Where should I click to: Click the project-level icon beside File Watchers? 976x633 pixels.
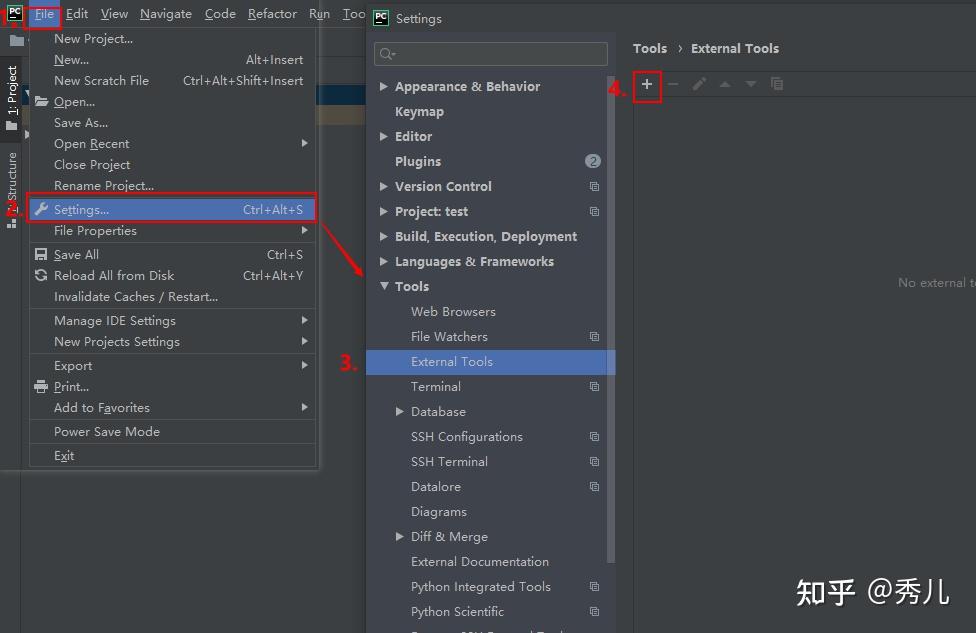pos(594,337)
